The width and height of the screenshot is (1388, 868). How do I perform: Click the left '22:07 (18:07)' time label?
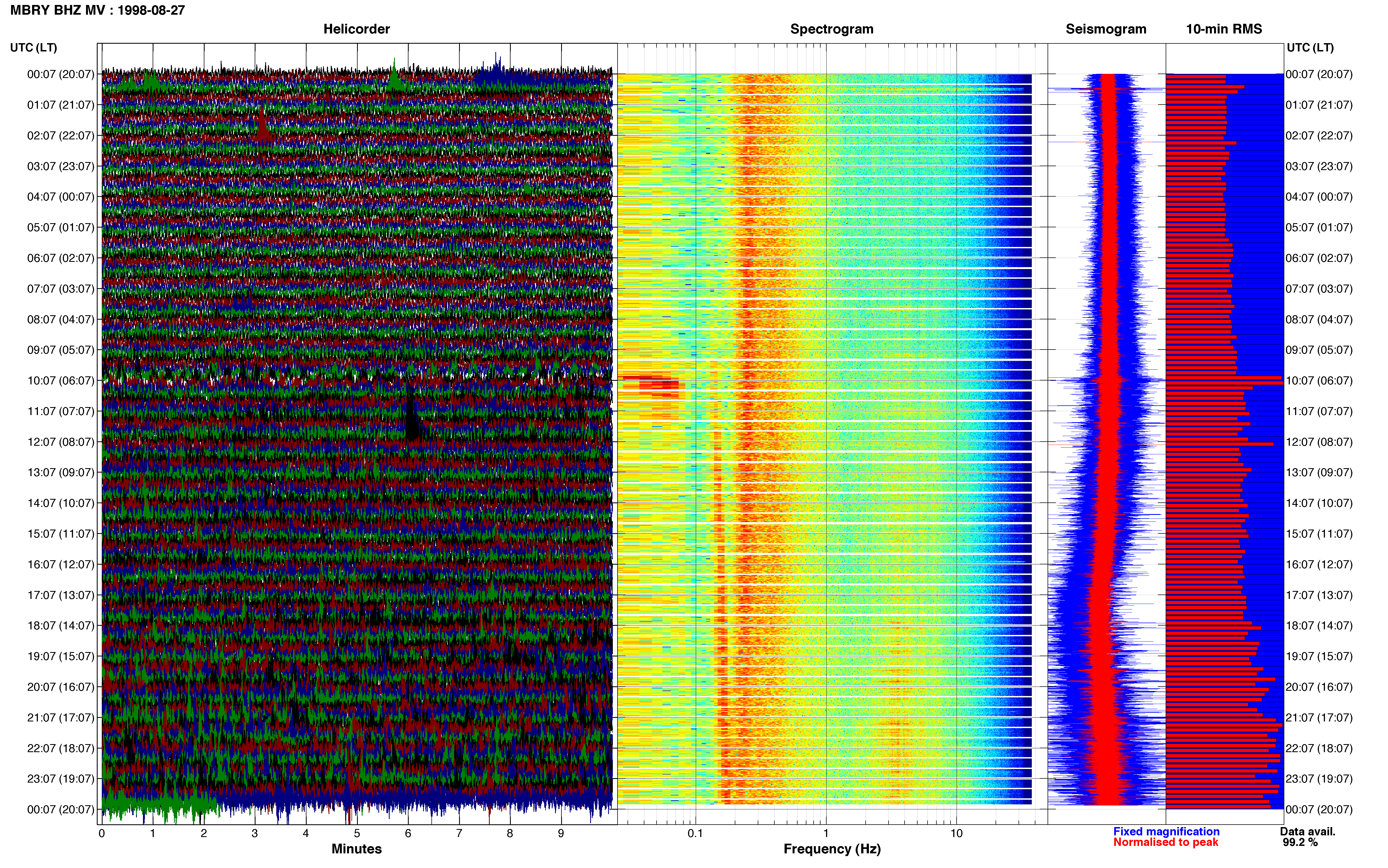click(x=60, y=748)
